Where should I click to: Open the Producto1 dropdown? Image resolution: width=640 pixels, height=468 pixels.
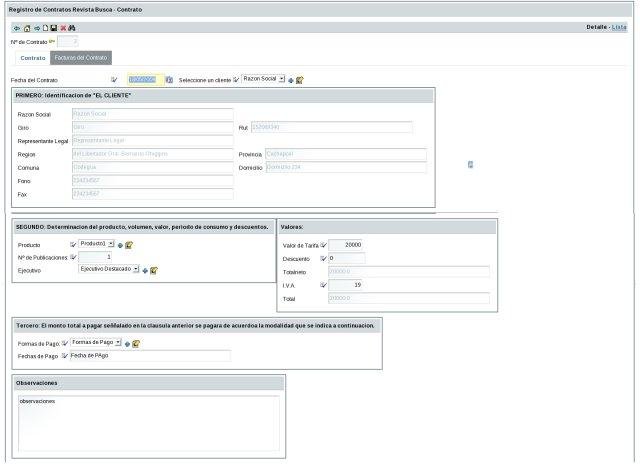(x=96, y=244)
